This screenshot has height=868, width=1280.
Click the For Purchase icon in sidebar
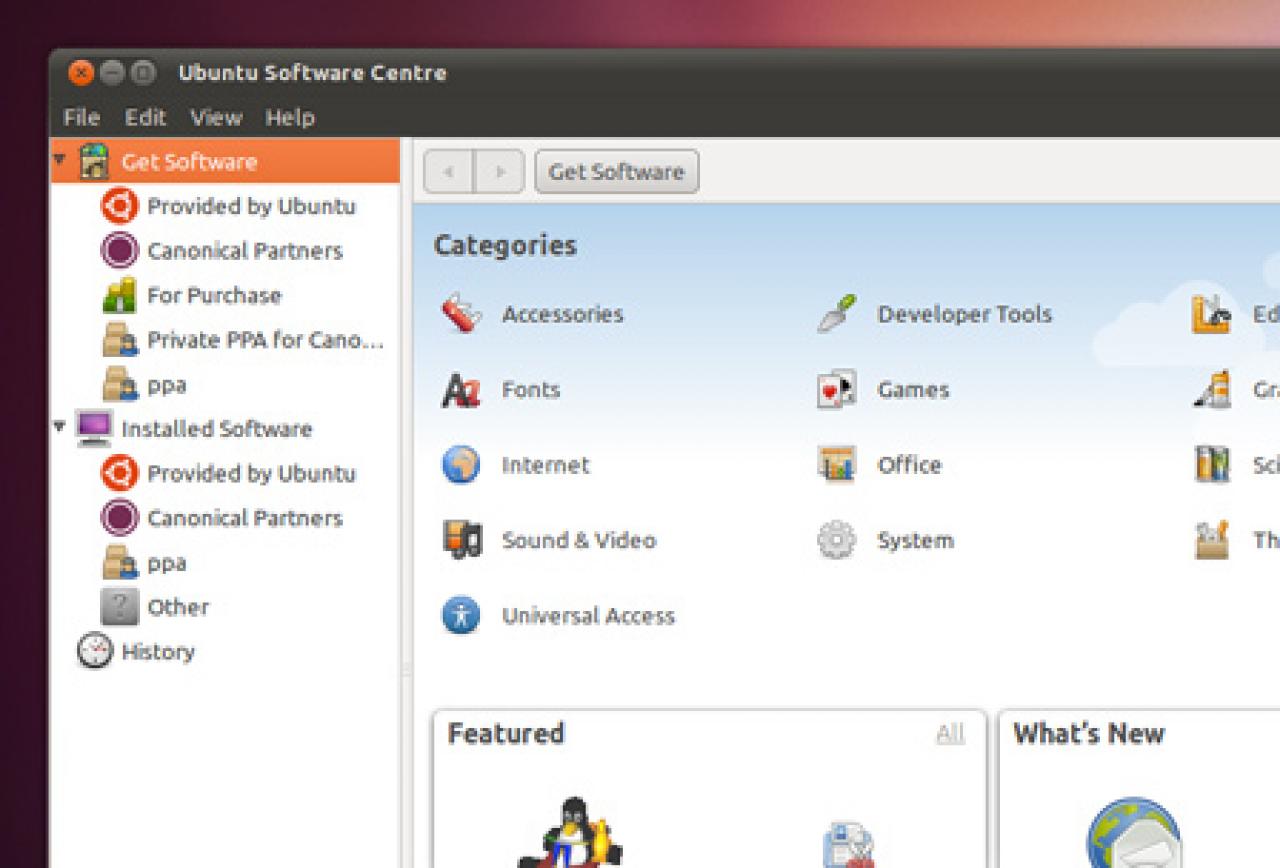tap(119, 295)
